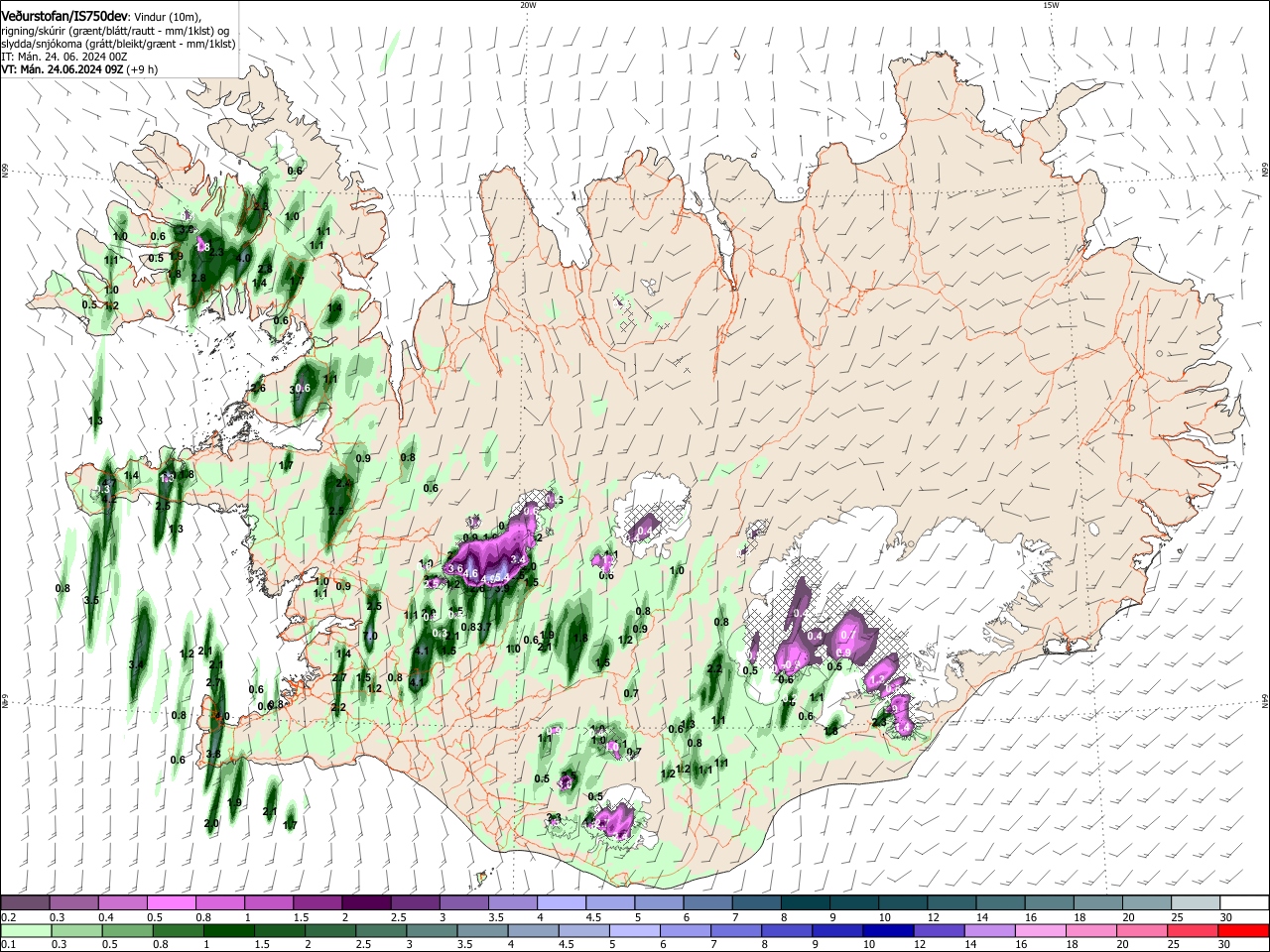The image size is (1270, 952).
Task: Pick dark teal swatch between 8 and 9, top legend row
Action: [x=805, y=903]
